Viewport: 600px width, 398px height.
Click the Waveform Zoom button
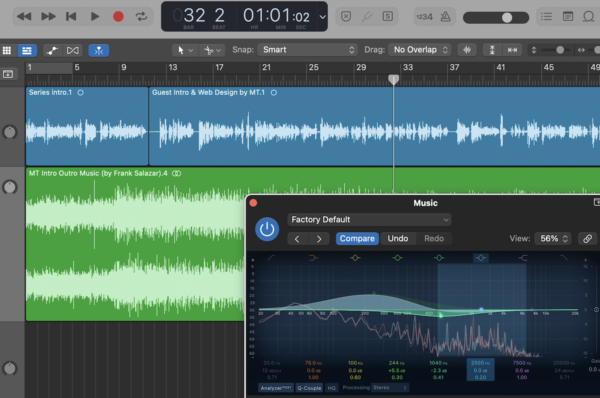click(x=467, y=50)
